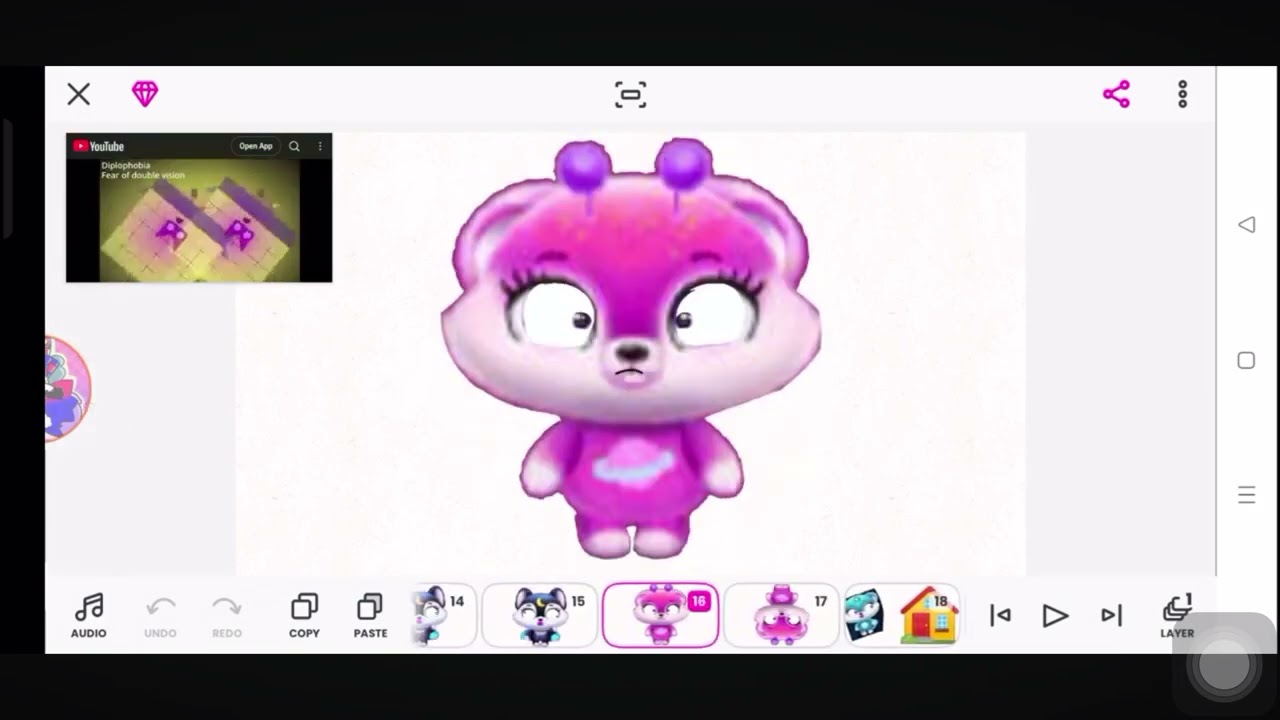Select frame 15 thumbnail
1280x720 pixels.
coord(539,616)
